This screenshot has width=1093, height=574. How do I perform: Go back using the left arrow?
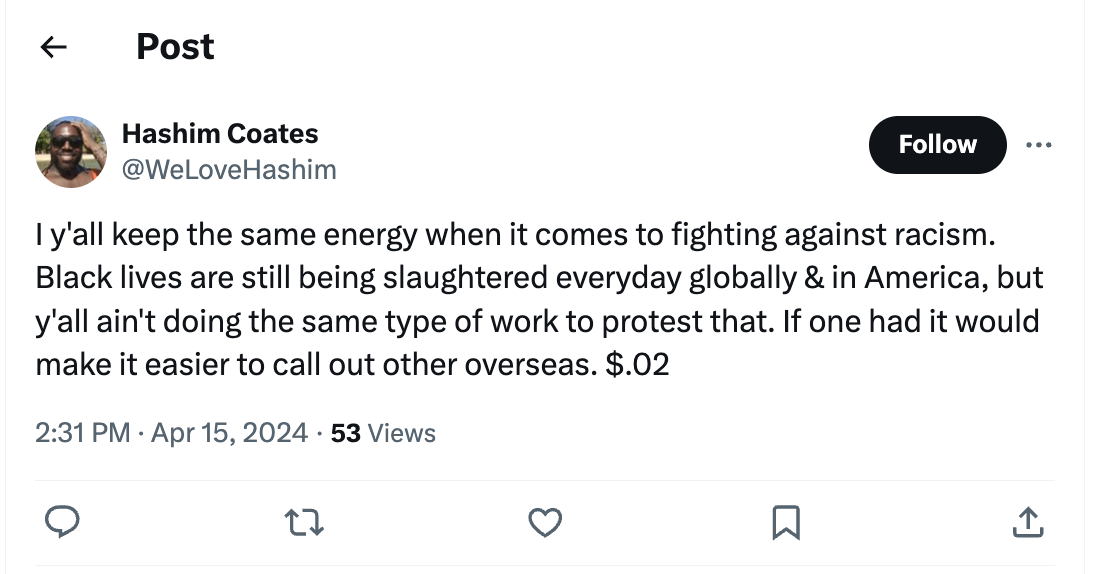pos(53,47)
